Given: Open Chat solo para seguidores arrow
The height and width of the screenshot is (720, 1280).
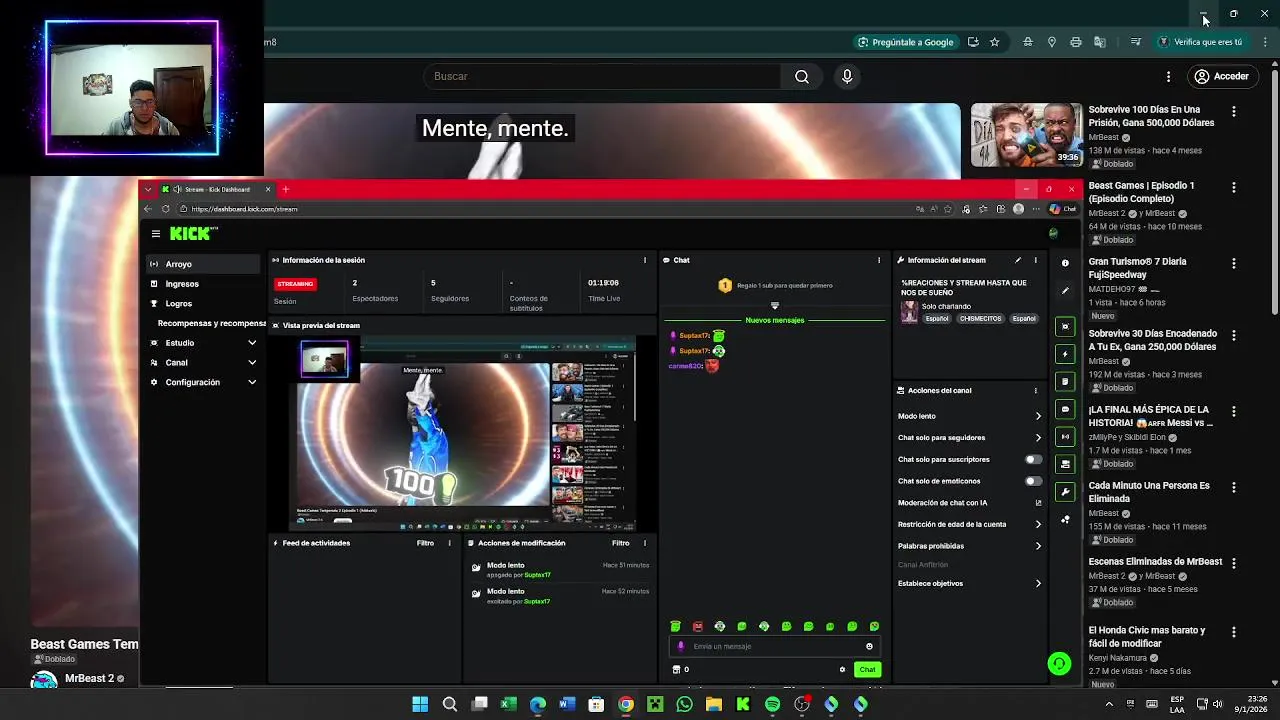Looking at the screenshot, I should coord(1038,438).
